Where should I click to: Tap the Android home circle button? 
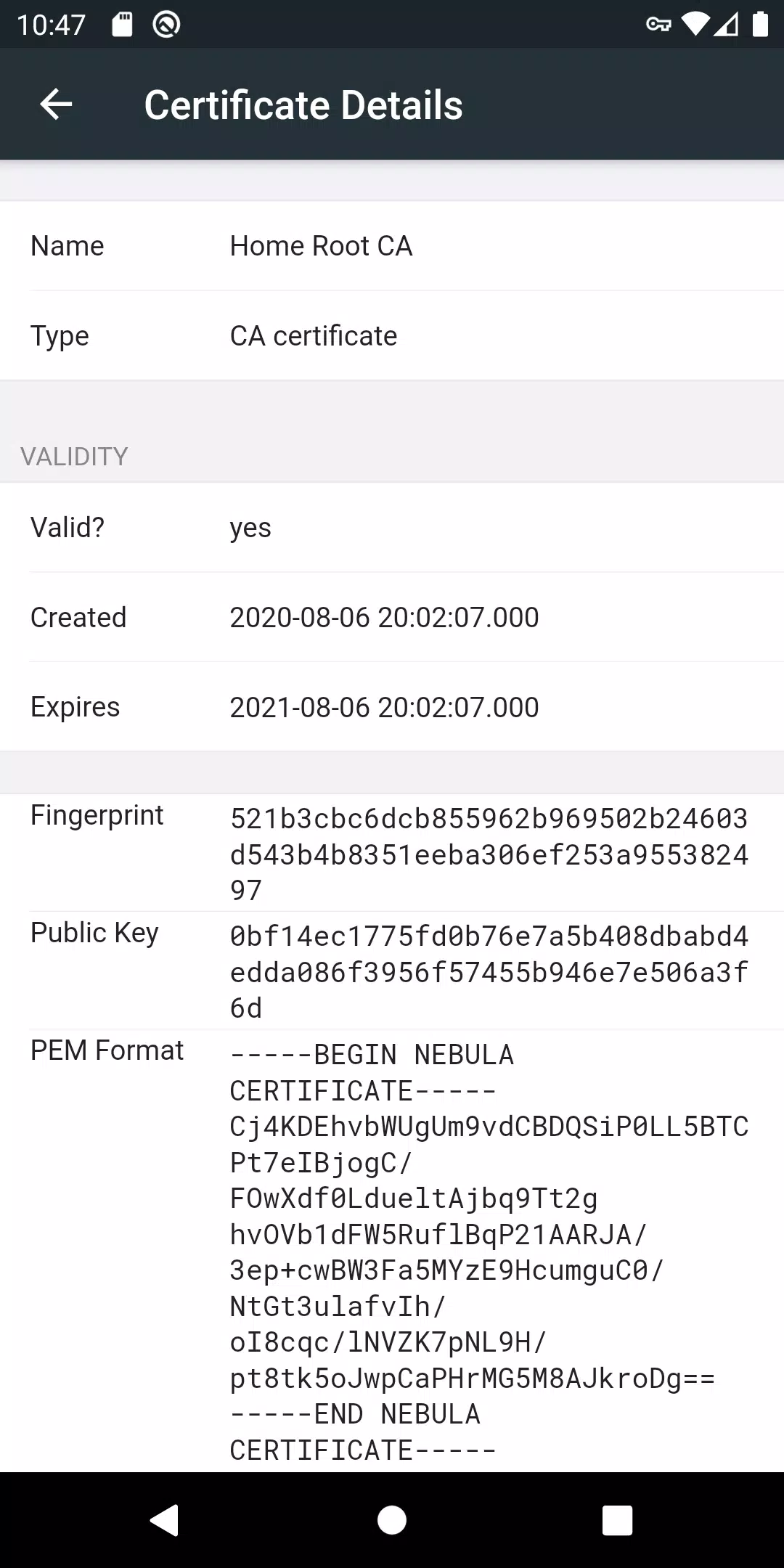(x=392, y=1519)
